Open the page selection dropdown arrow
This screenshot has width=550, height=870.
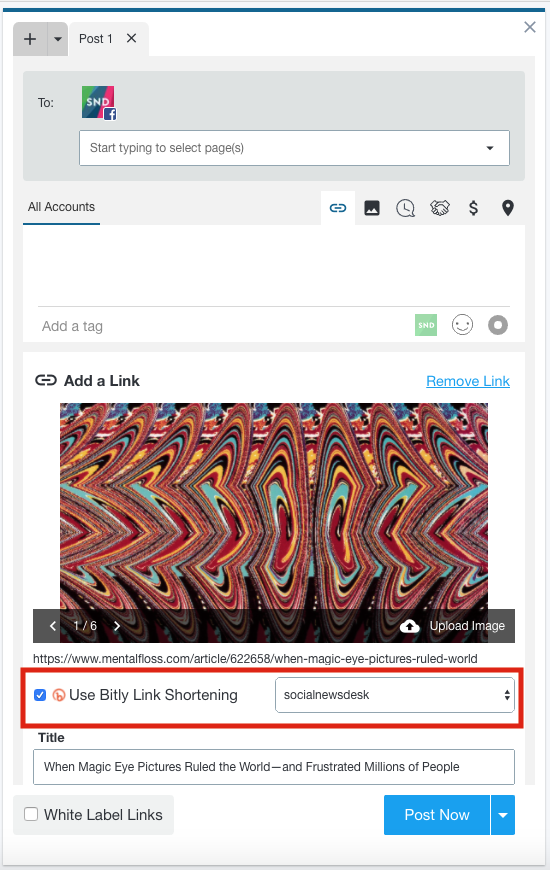(x=490, y=148)
